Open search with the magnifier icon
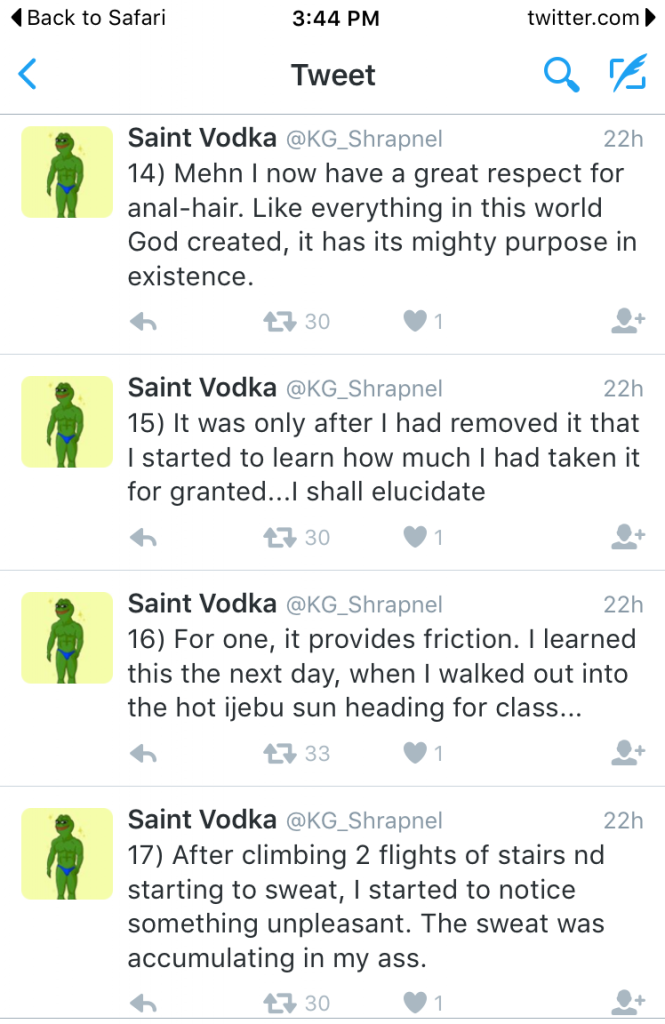Screen dimensions: 665x1024 pyautogui.click(x=561, y=74)
